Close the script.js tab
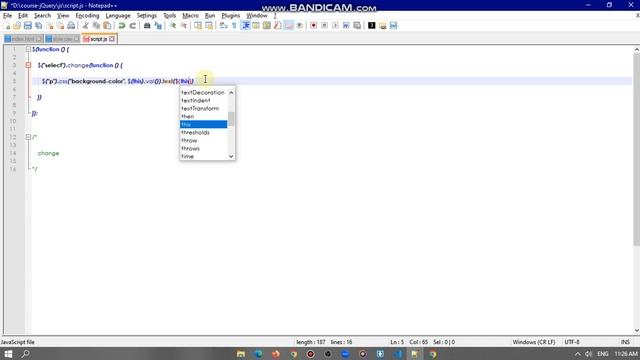The width and height of the screenshot is (640, 360). (x=112, y=39)
